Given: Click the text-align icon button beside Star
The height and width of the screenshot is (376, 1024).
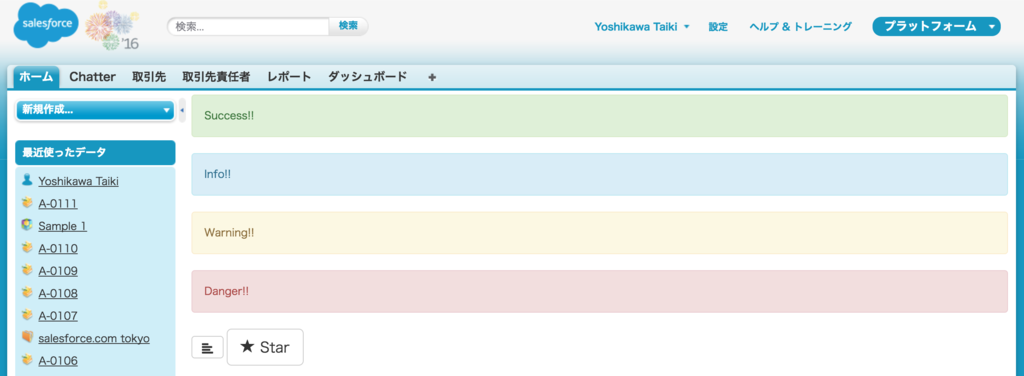Looking at the screenshot, I should [208, 348].
